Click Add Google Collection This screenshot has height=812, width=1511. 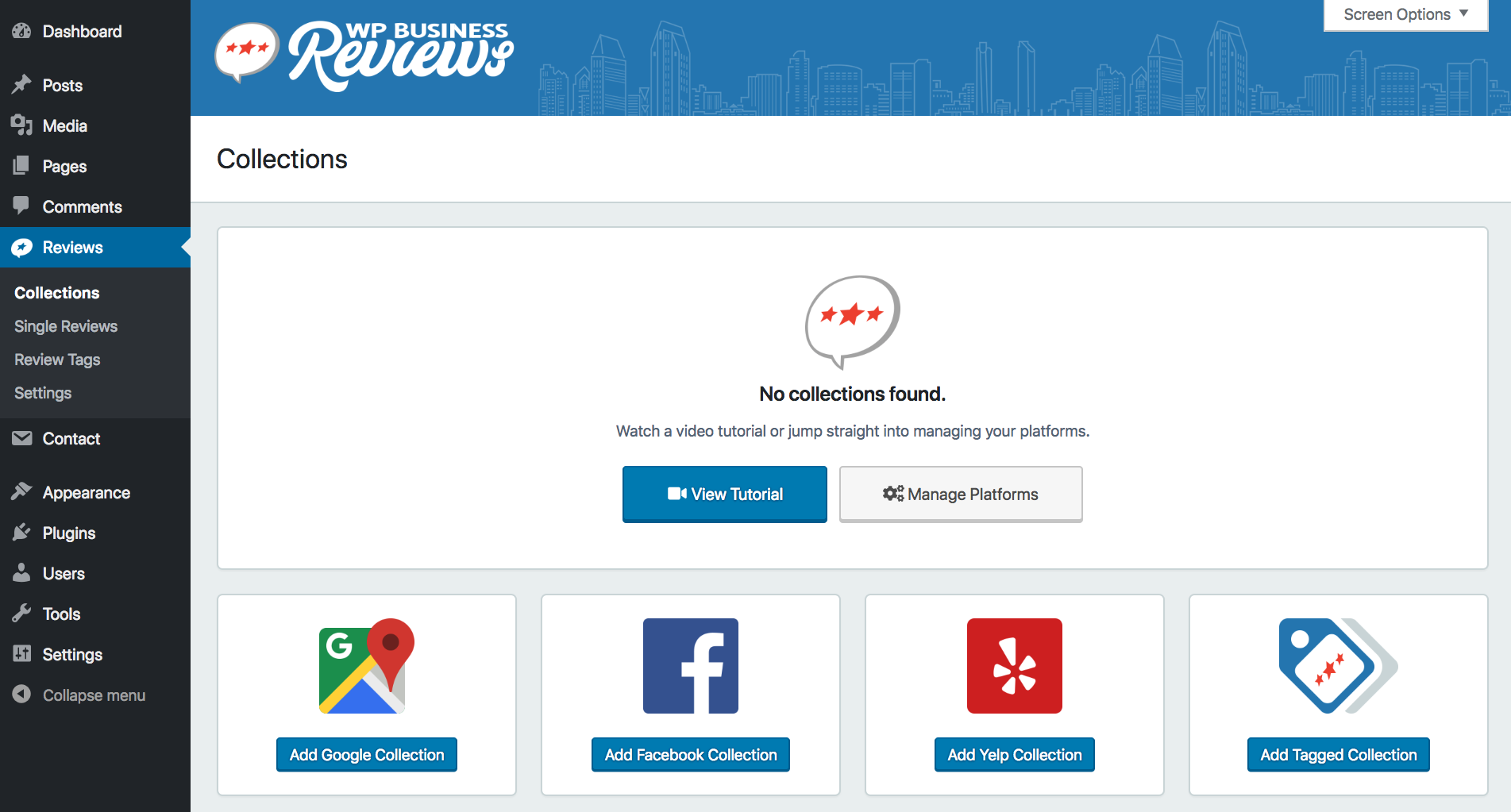pyautogui.click(x=367, y=754)
